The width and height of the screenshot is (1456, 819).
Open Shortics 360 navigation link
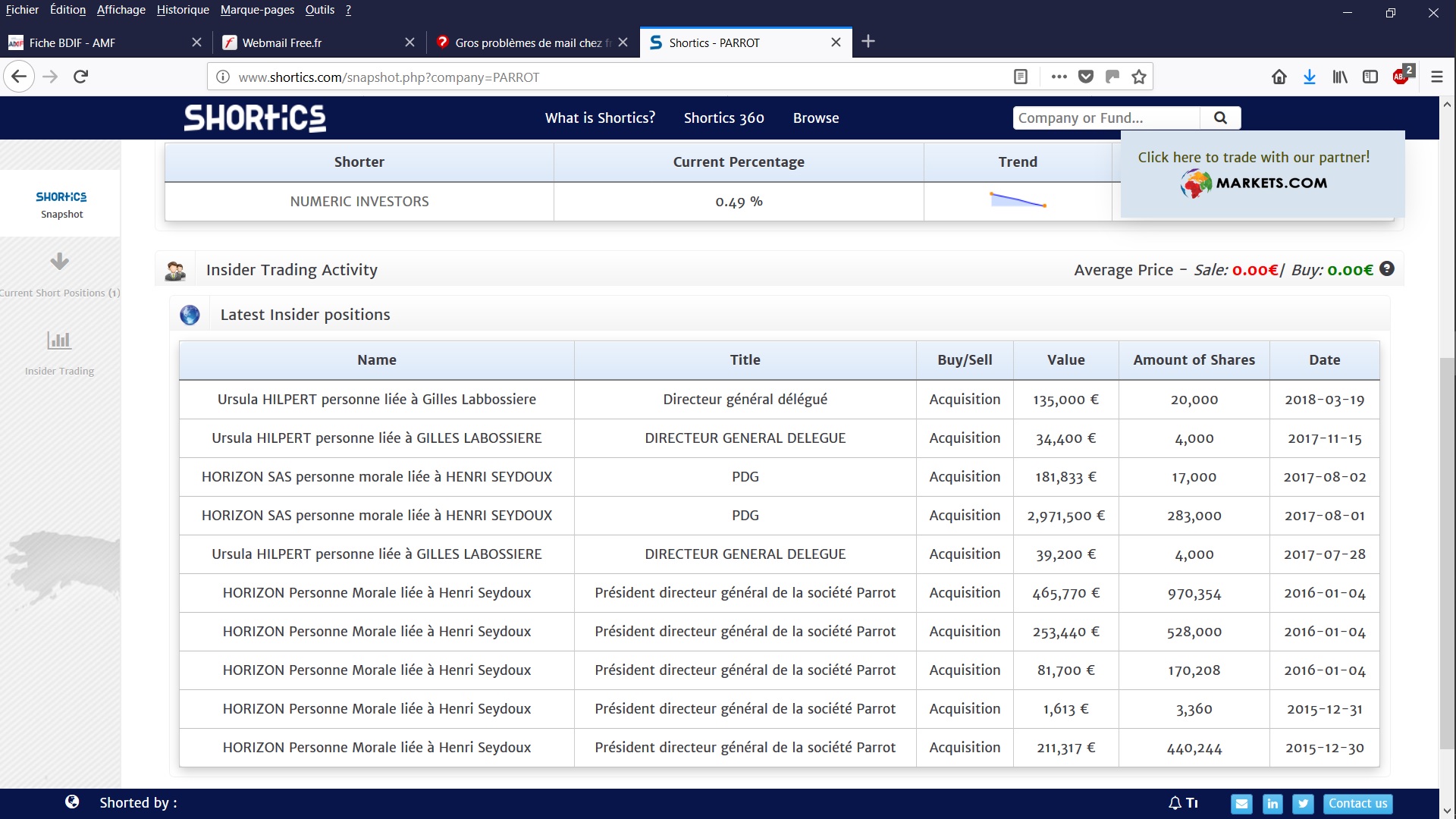(723, 118)
